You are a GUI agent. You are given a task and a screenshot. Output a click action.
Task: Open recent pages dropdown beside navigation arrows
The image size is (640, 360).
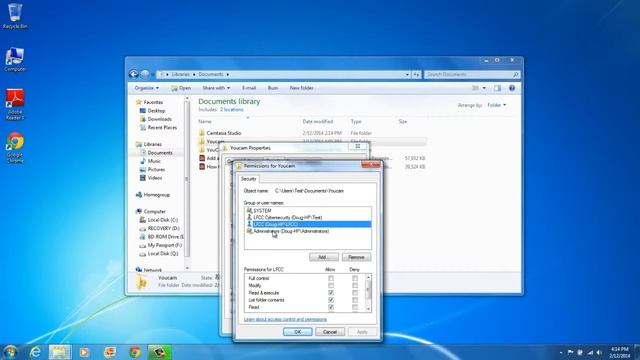153,75
